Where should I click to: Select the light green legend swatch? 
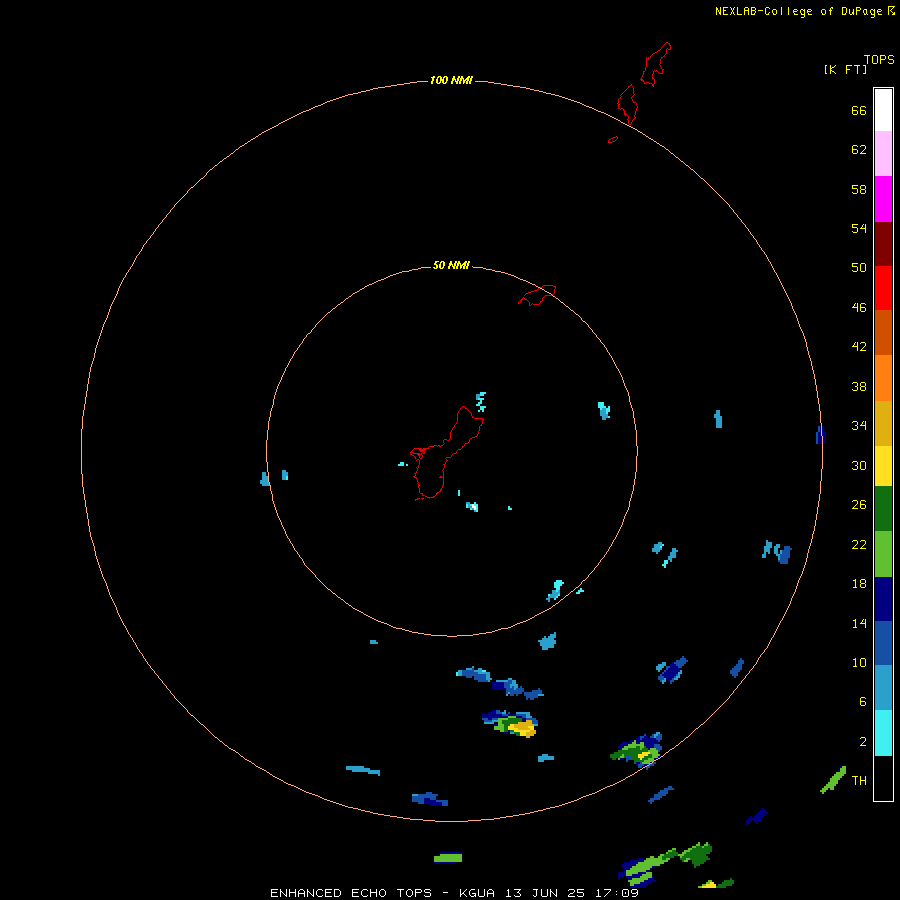[883, 554]
